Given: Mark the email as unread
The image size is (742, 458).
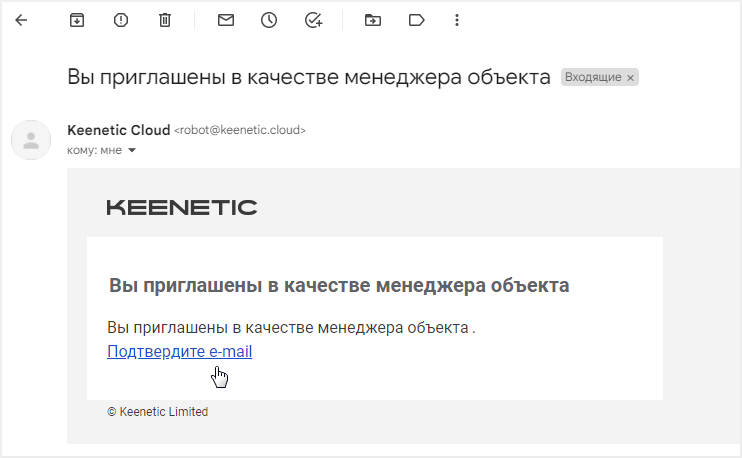Looking at the screenshot, I should click(225, 20).
